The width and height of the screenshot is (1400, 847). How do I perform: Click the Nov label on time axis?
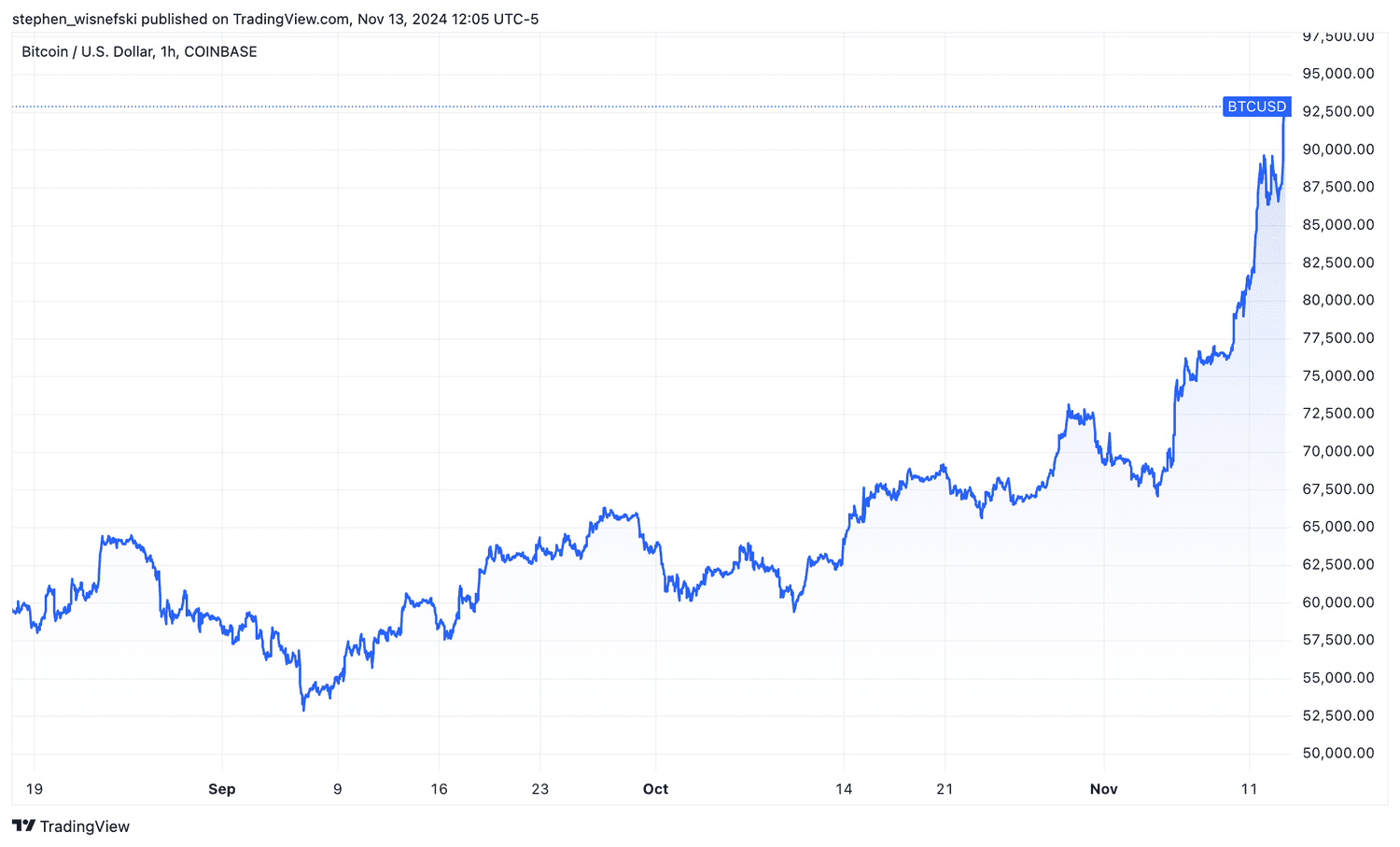pyautogui.click(x=1104, y=789)
